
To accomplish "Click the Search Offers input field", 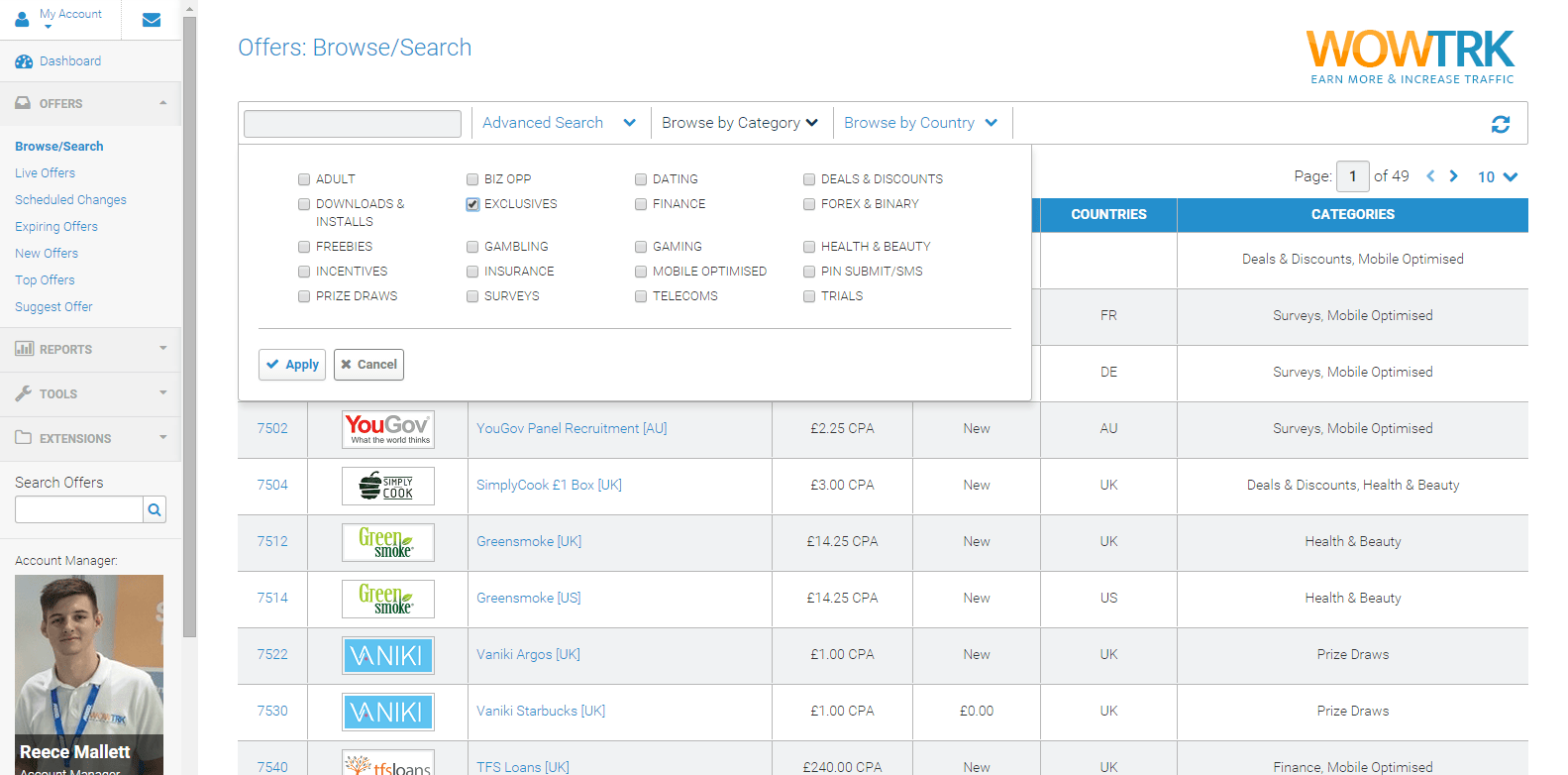I will (x=79, y=509).
